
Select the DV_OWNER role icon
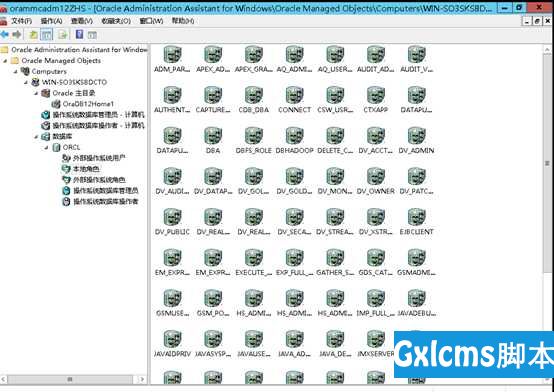click(x=376, y=177)
